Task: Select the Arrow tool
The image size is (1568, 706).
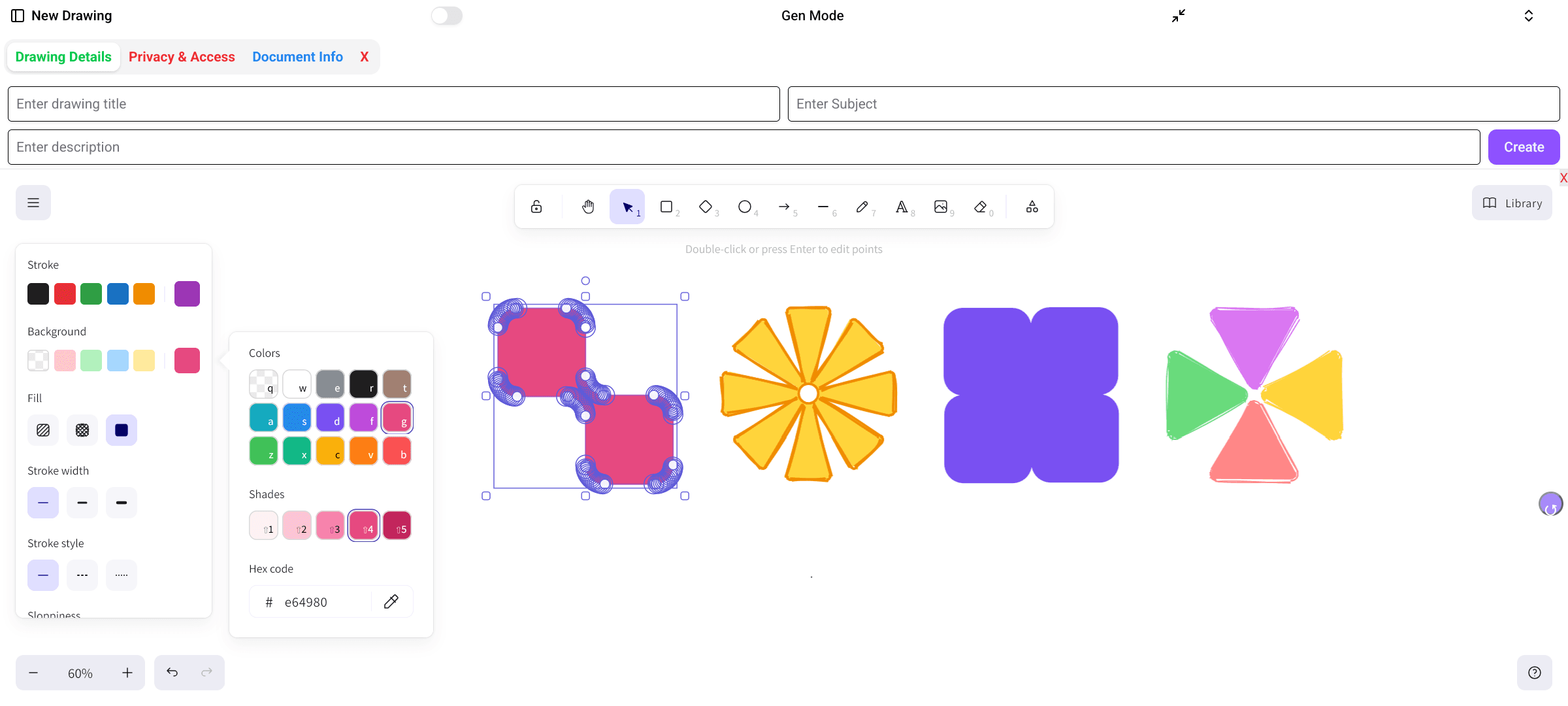Action: 784,207
